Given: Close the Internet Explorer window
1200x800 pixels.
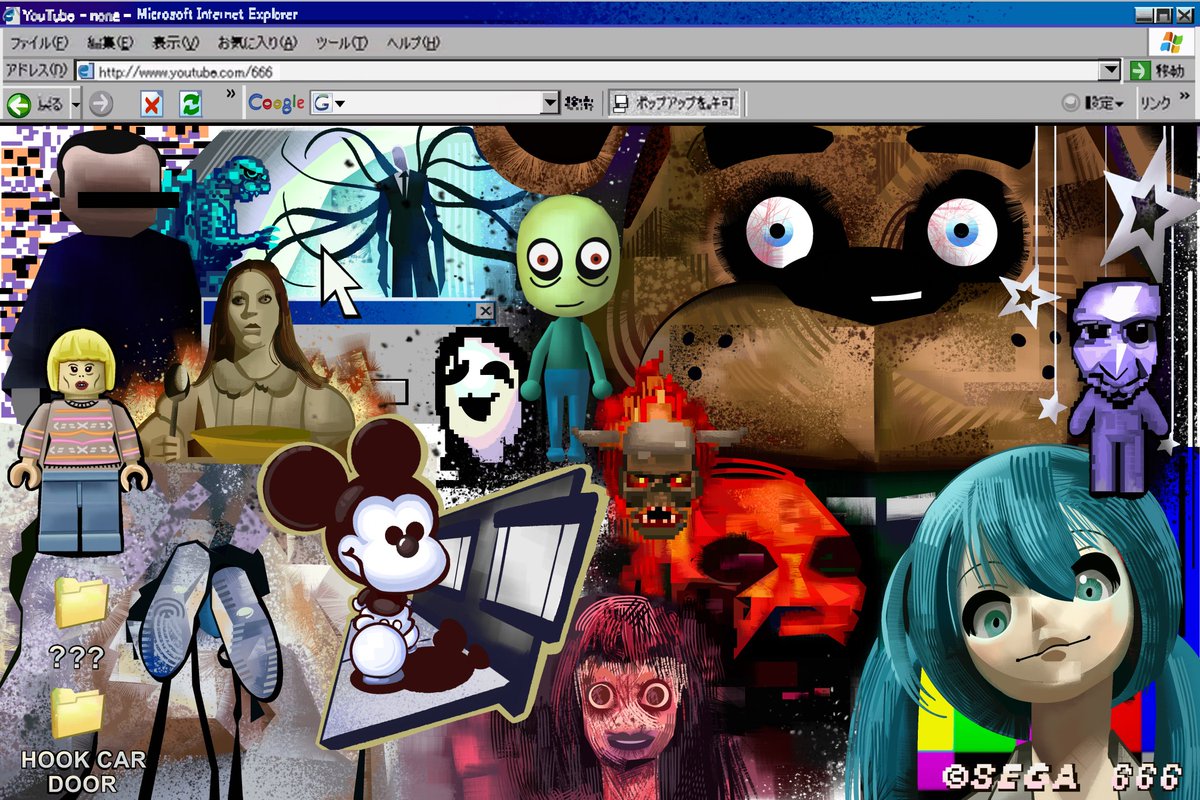Looking at the screenshot, I should point(1184,15).
